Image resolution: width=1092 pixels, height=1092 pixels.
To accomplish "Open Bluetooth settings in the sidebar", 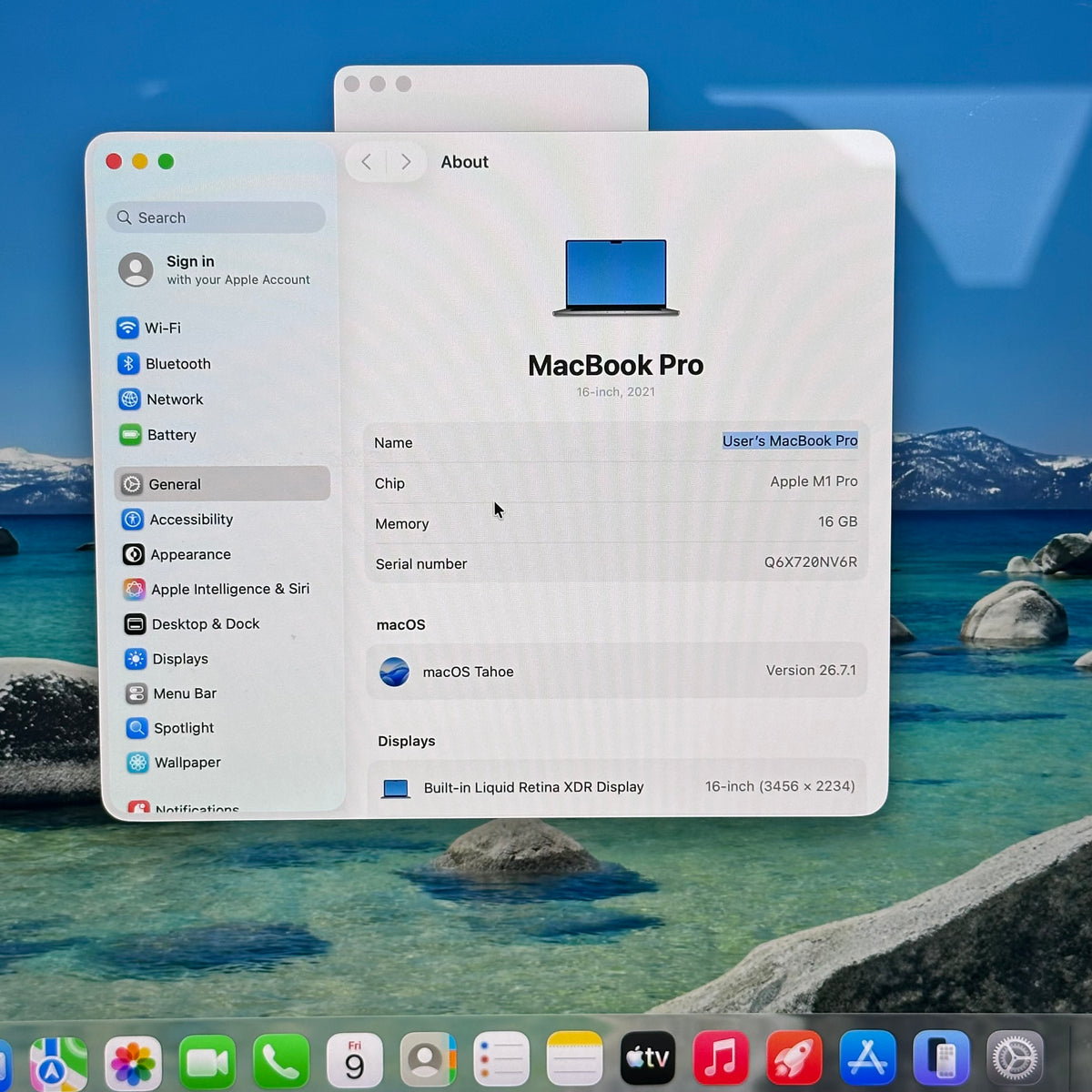I will click(165, 363).
